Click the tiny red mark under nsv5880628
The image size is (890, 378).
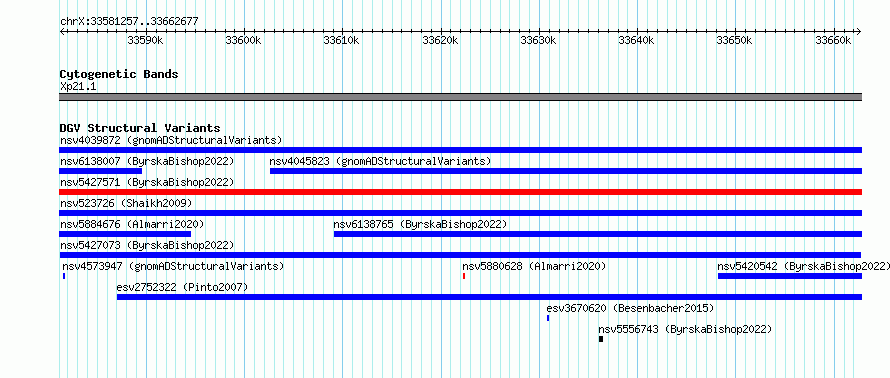[x=464, y=276]
